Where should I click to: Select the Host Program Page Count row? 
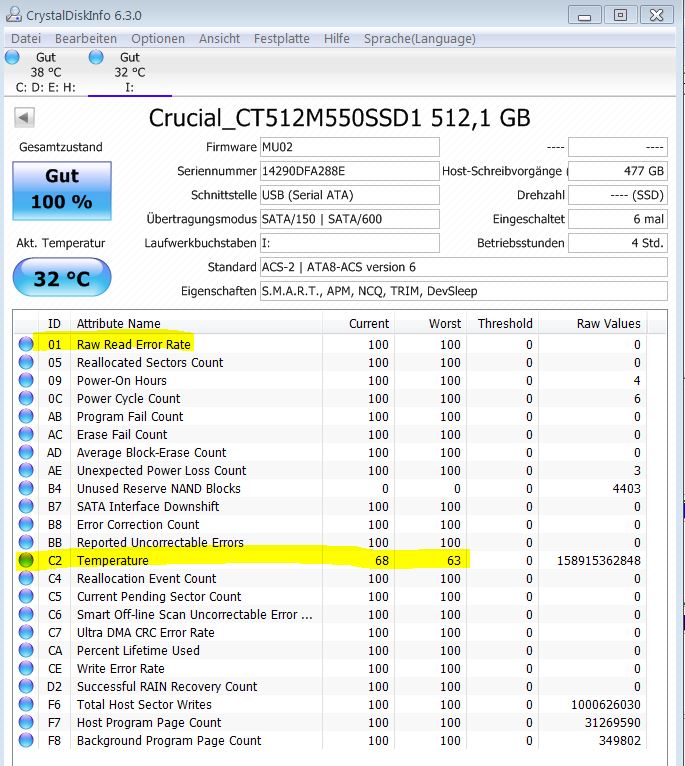(330, 723)
